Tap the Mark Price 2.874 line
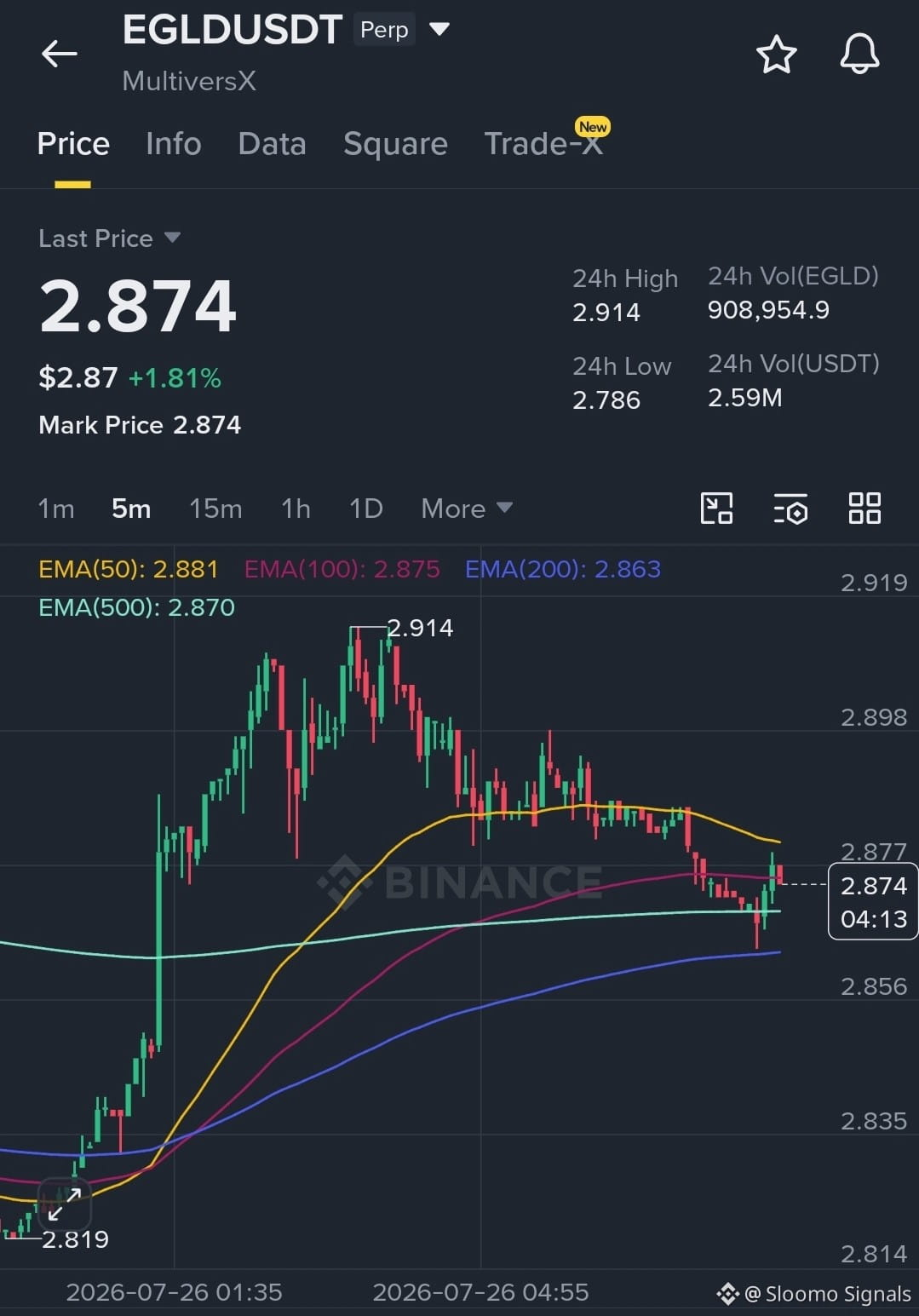 (140, 425)
